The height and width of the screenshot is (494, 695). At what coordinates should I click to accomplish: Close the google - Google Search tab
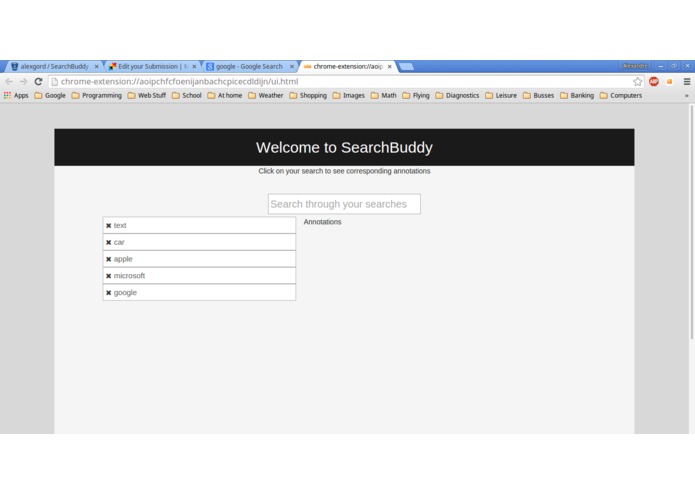point(292,66)
